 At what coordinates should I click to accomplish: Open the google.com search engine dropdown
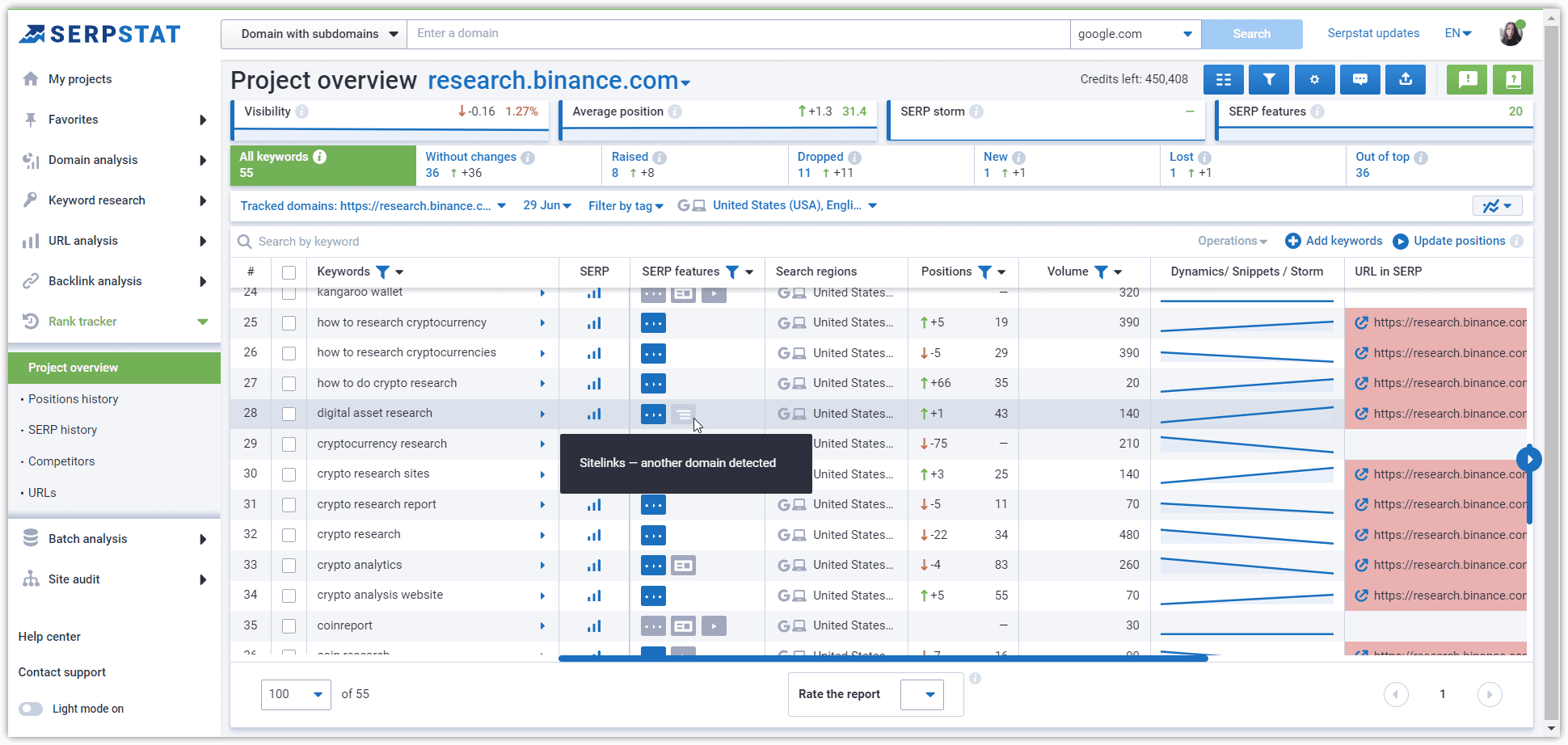tap(1136, 34)
